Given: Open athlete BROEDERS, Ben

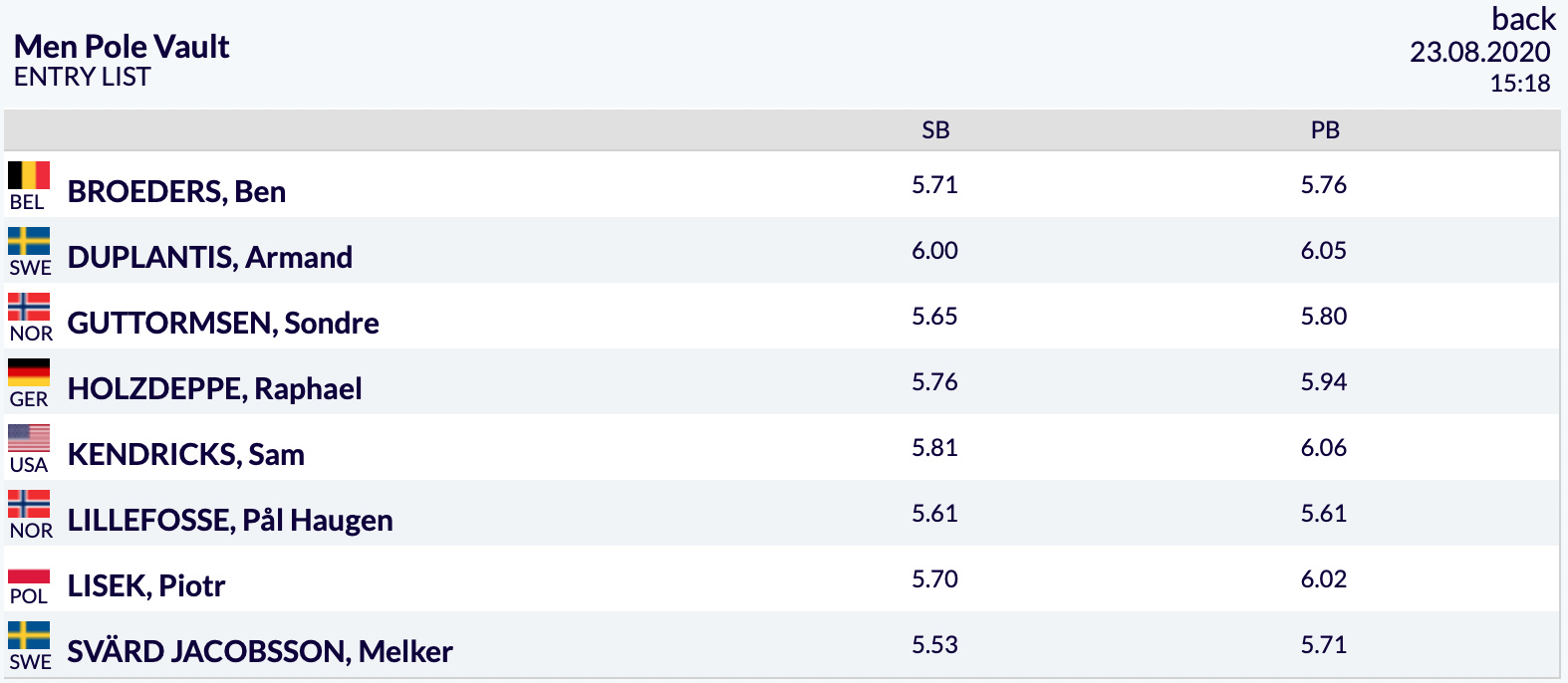Looking at the screenshot, I should (x=176, y=191).
